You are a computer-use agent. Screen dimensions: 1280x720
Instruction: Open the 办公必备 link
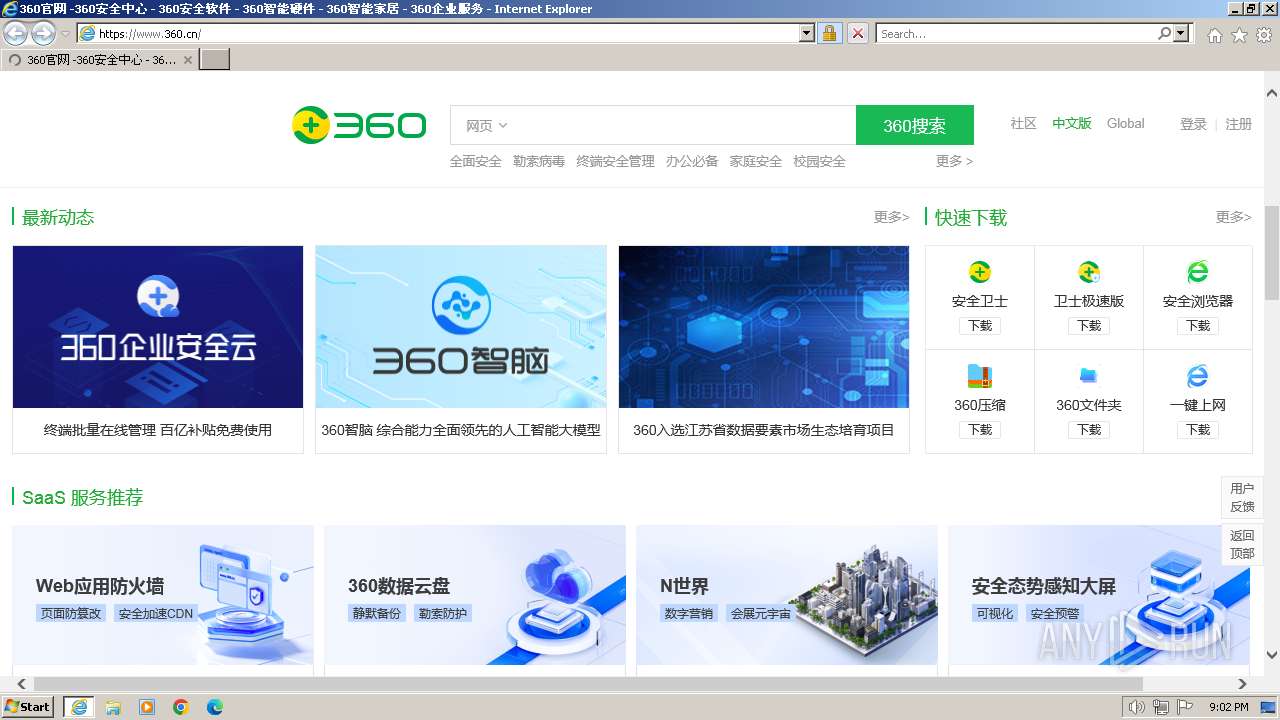coord(692,161)
